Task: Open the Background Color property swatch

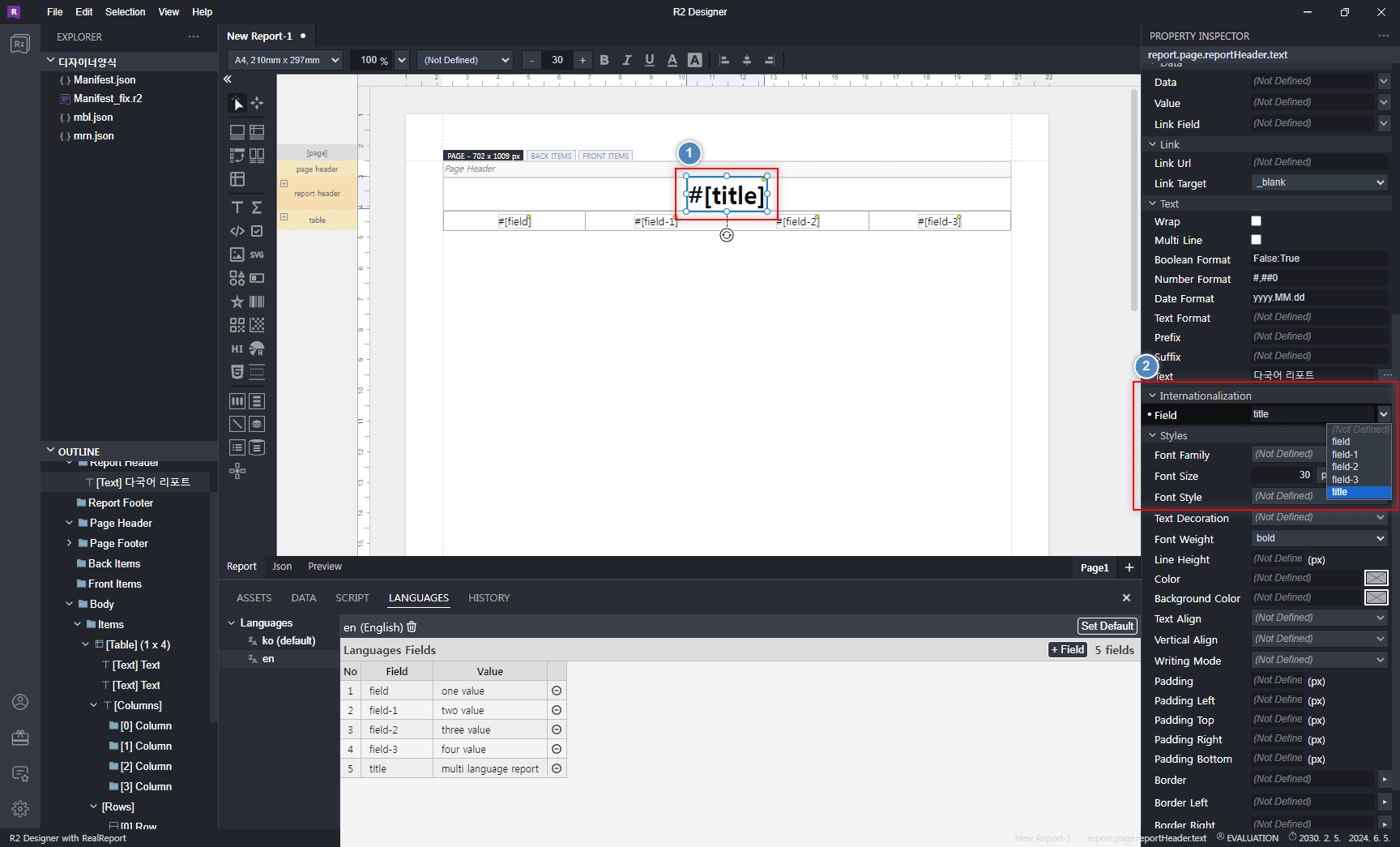Action: pyautogui.click(x=1376, y=597)
